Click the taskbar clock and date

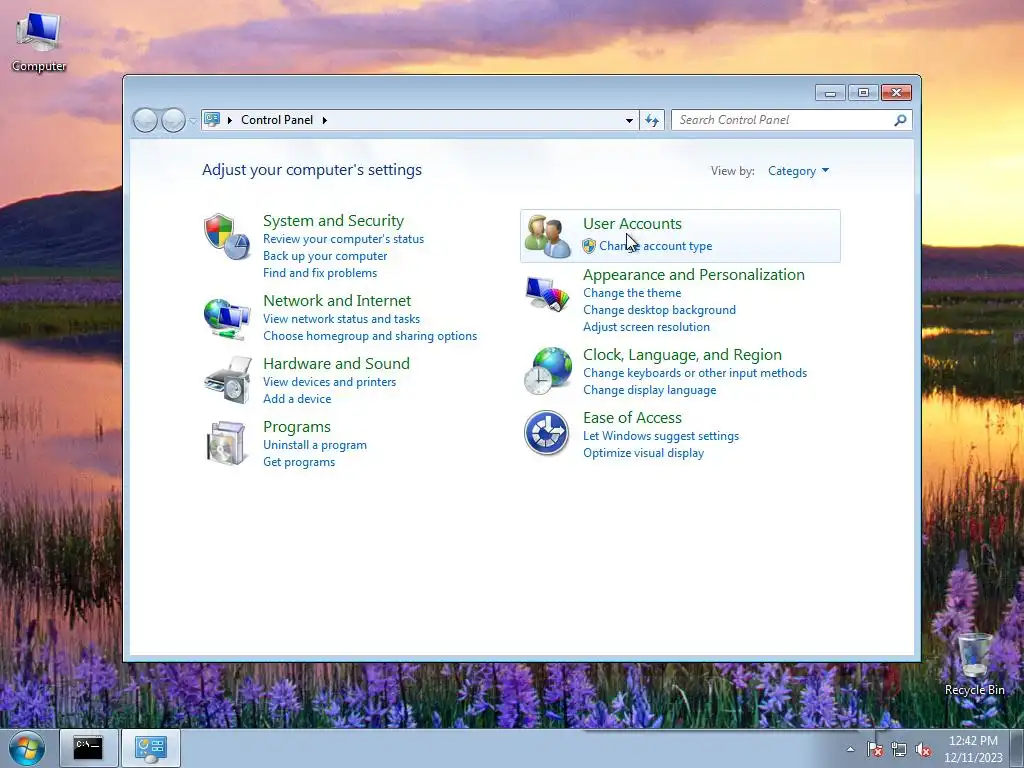pyautogui.click(x=973, y=749)
